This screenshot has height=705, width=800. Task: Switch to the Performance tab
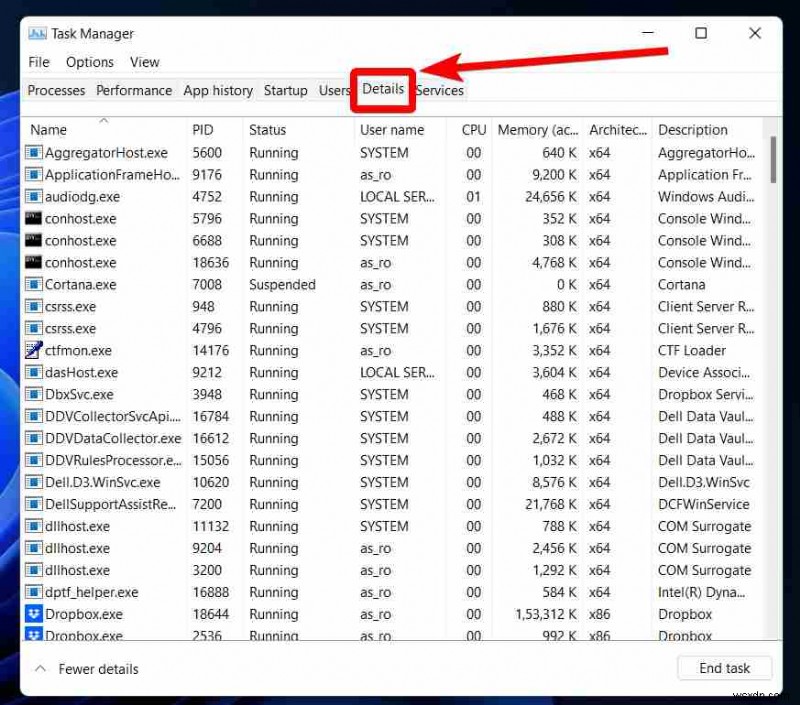(x=133, y=90)
